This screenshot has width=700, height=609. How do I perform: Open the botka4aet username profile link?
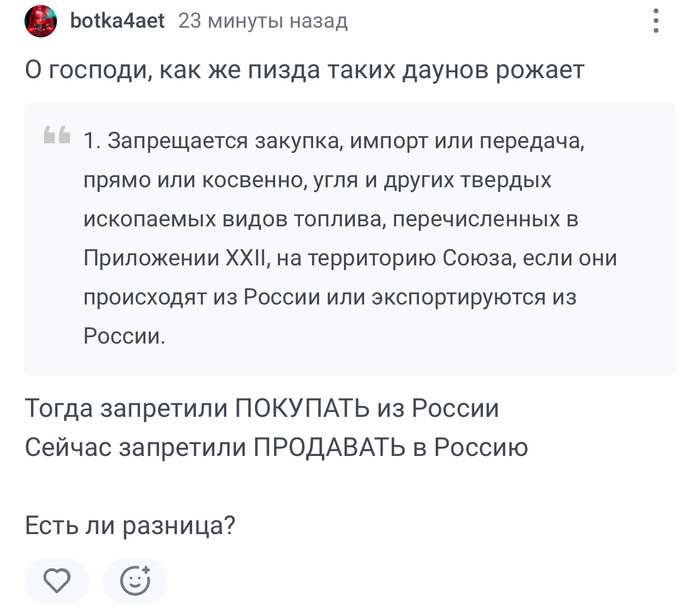(x=118, y=21)
